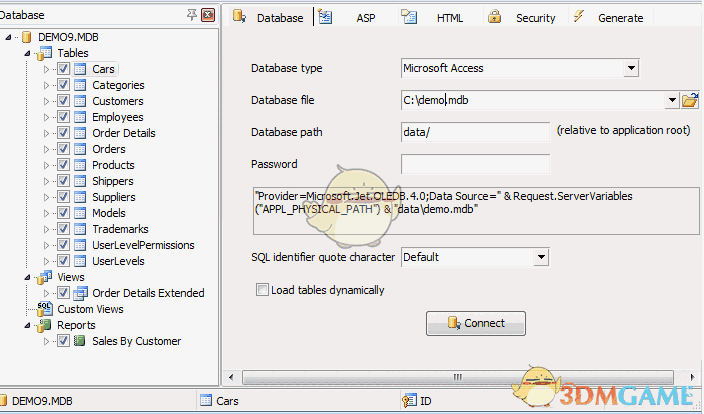Open the Database file history dropdown
This screenshot has width=704, height=414.
click(x=672, y=100)
